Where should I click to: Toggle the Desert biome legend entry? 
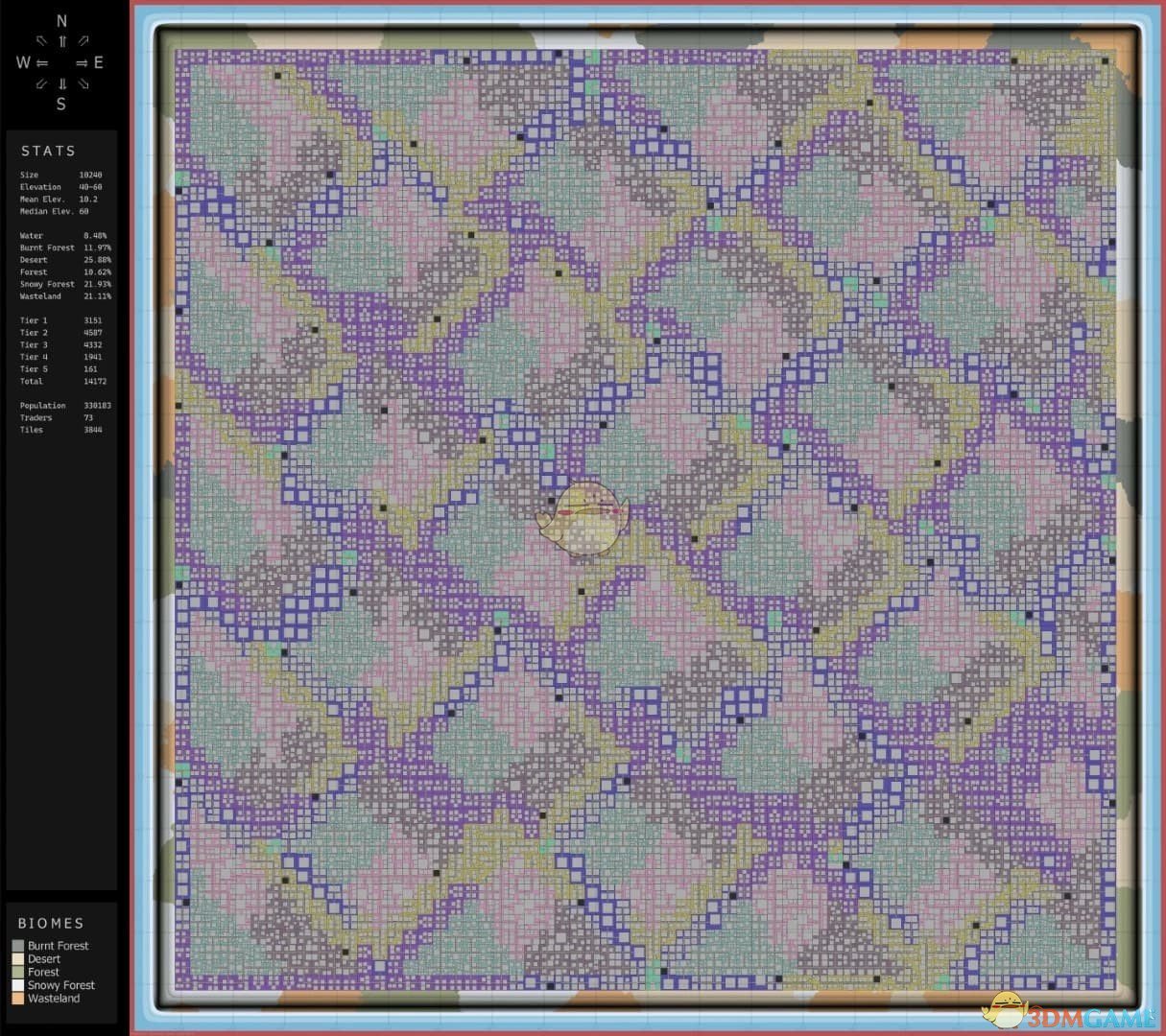click(43, 958)
